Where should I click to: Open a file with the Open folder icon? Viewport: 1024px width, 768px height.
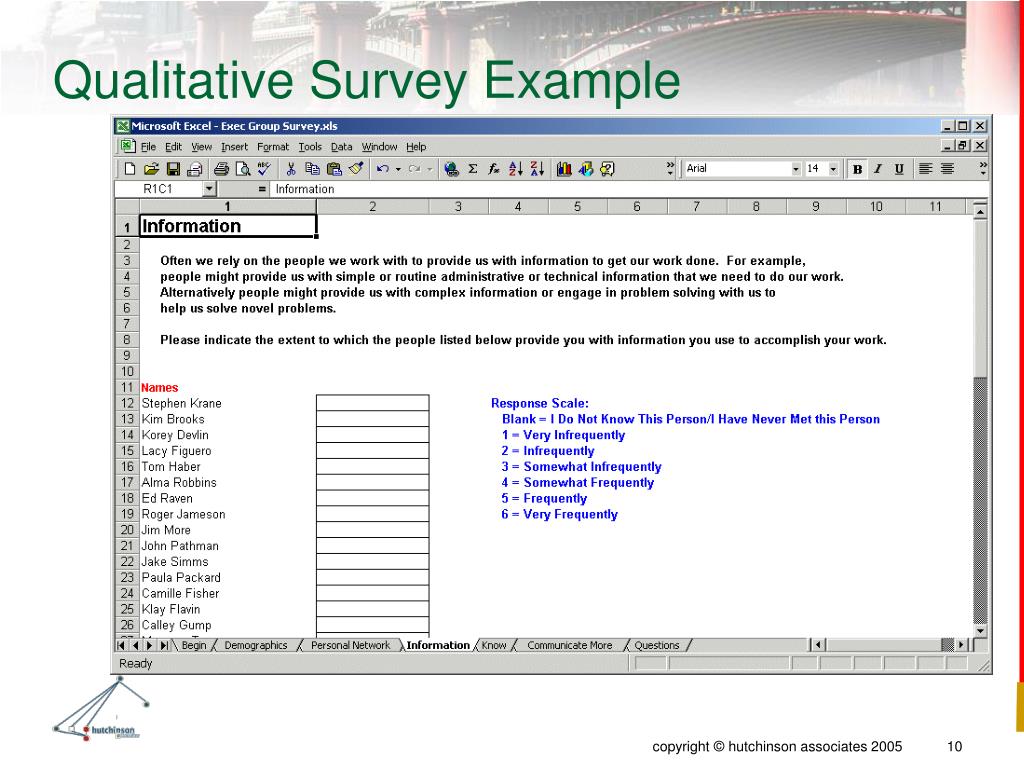pyautogui.click(x=151, y=169)
